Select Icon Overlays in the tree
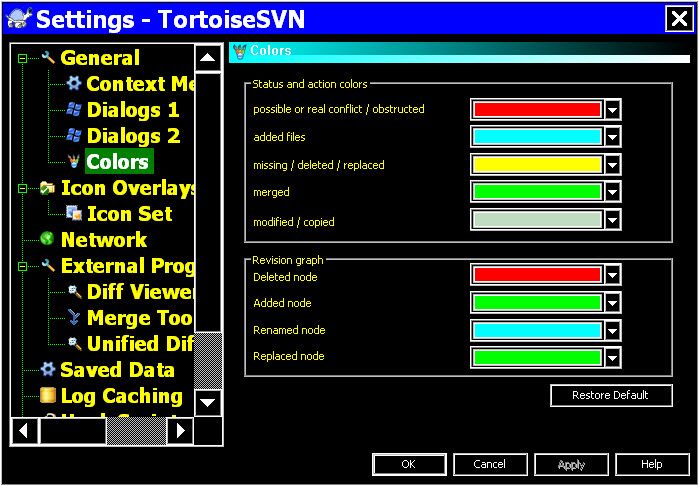This screenshot has width=699, height=486. [x=127, y=188]
